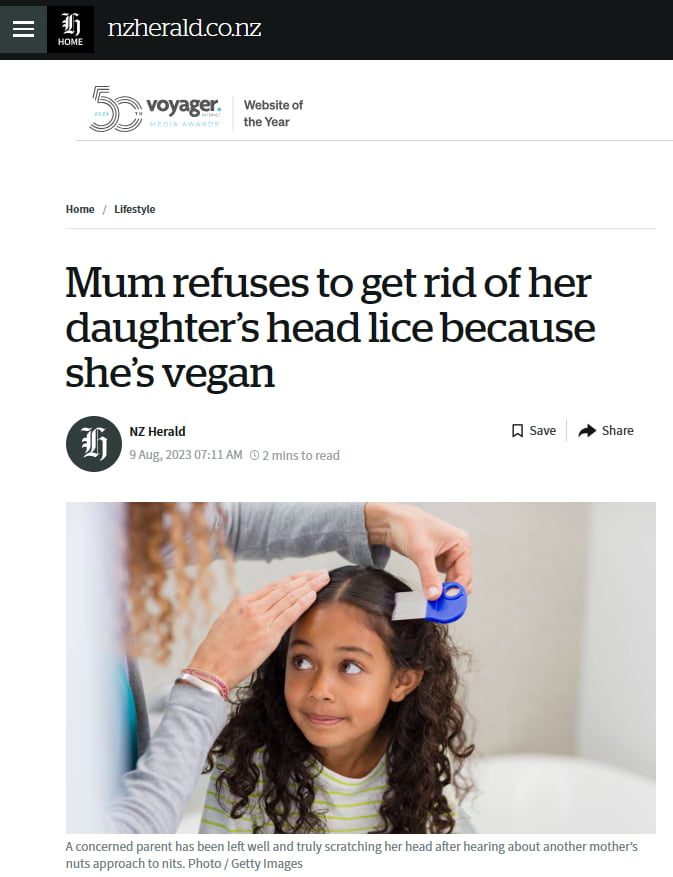Screen dimensions: 673x877
Task: Click the 9 Aug, 2023 publish date
Action: (x=186, y=455)
